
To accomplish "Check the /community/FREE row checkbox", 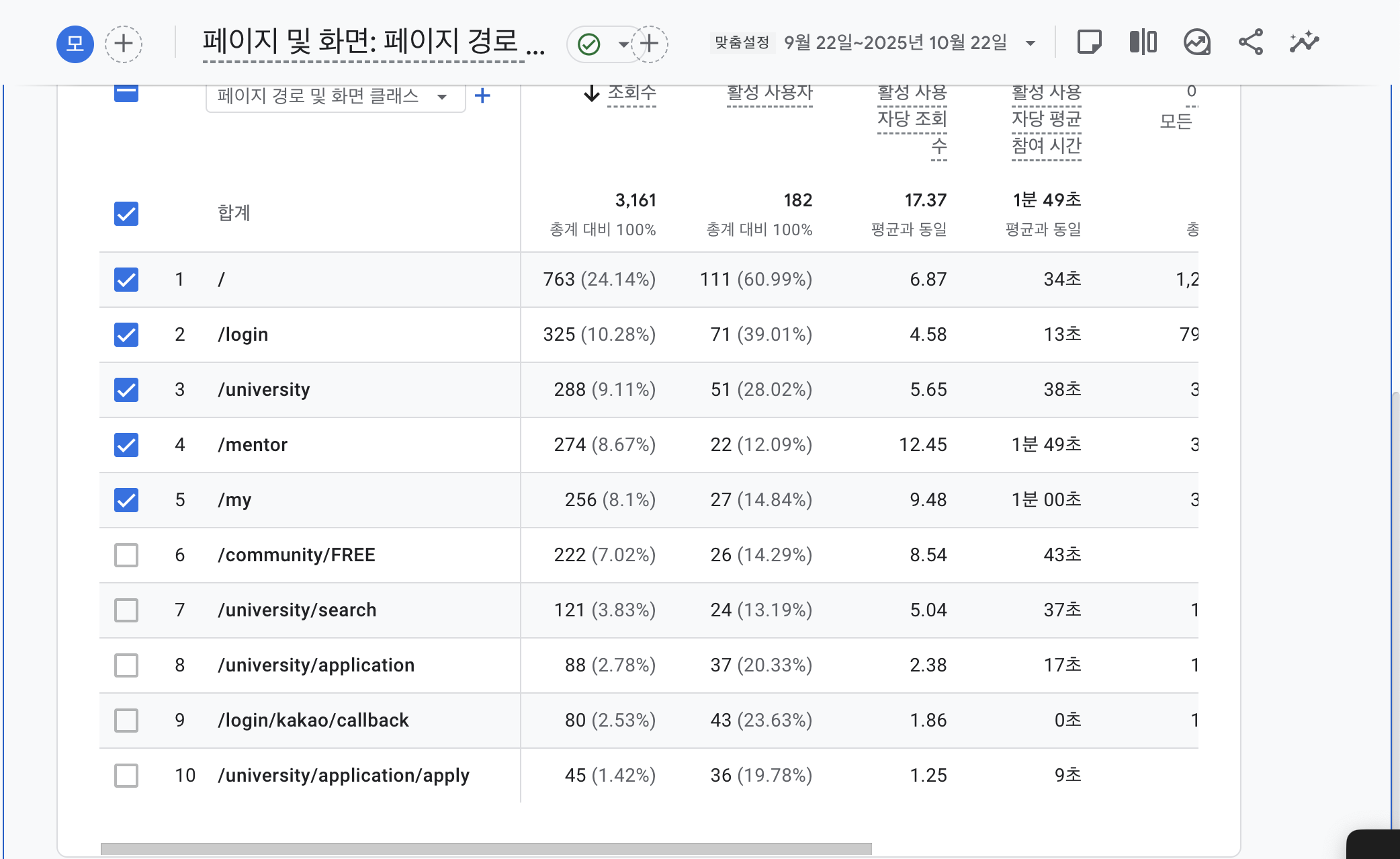I will [x=126, y=555].
